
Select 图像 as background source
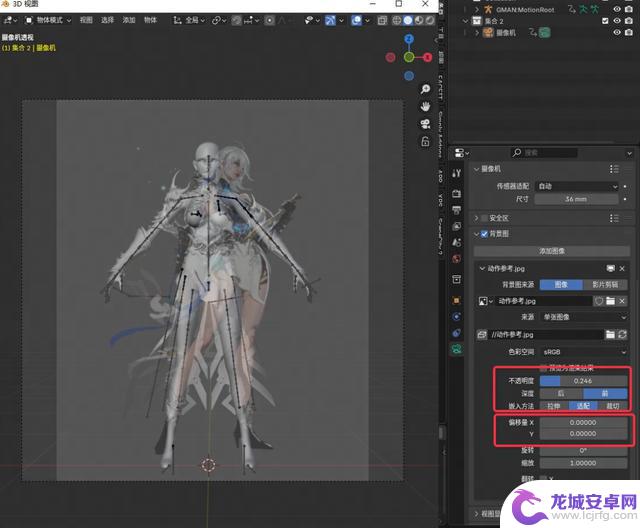[x=561, y=284]
